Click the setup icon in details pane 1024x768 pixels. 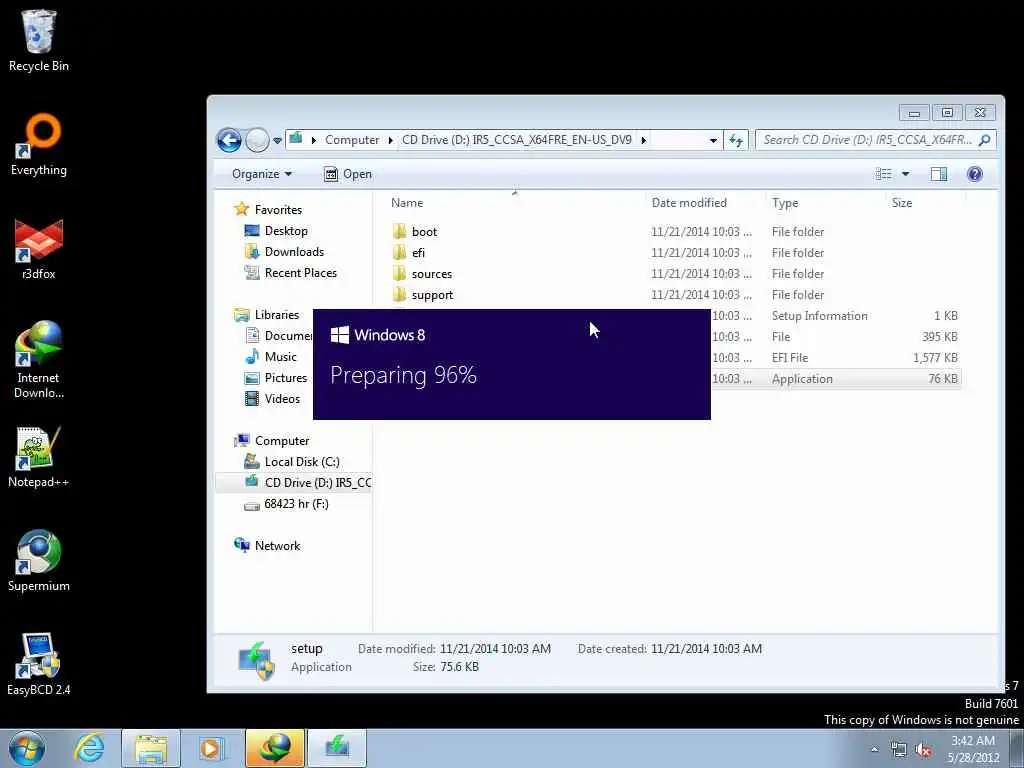[256, 660]
